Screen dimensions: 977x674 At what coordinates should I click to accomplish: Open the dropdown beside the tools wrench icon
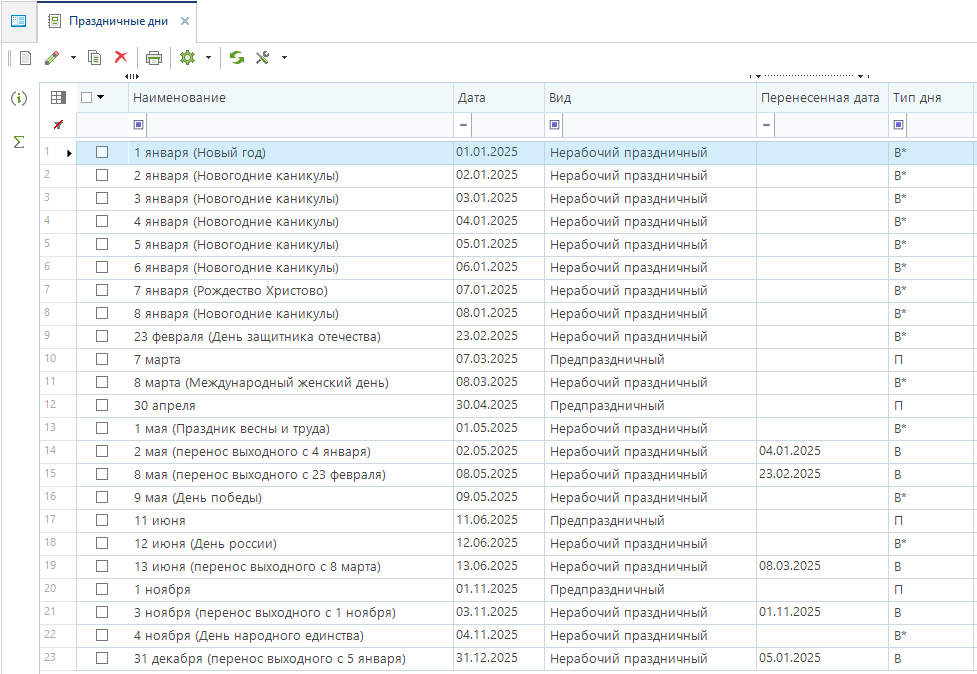click(284, 58)
